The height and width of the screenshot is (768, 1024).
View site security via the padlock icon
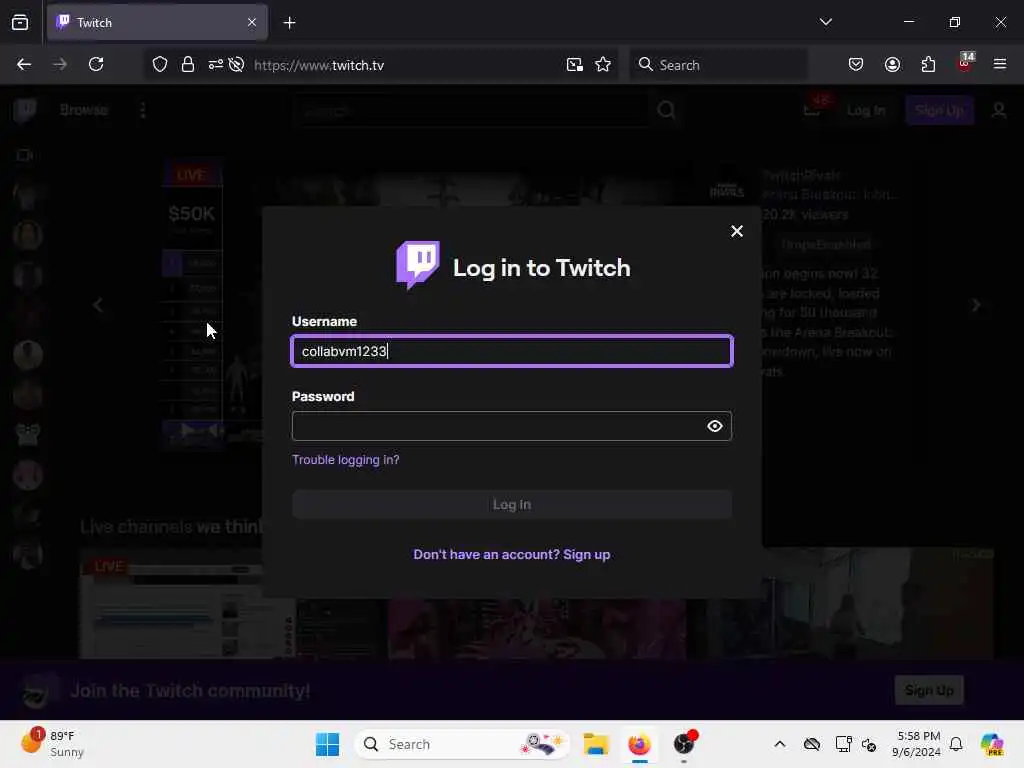click(188, 64)
